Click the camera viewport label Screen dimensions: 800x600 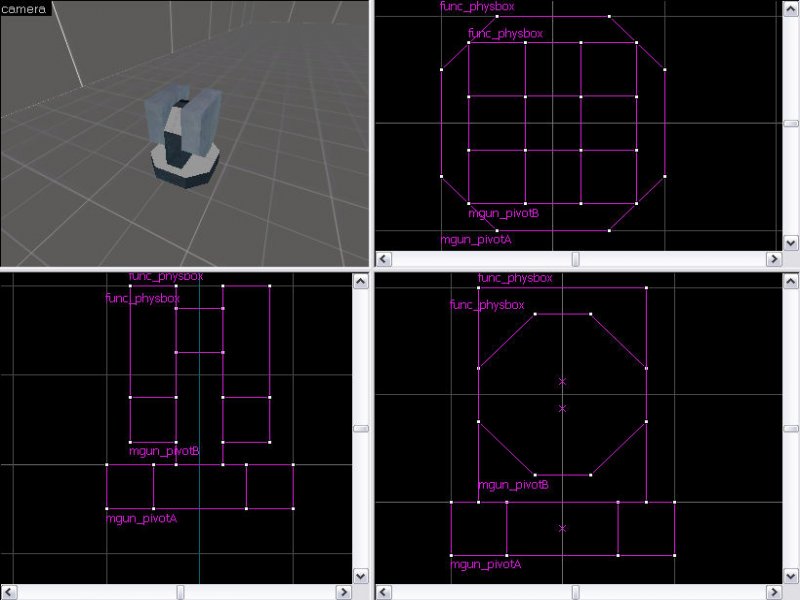[25, 8]
